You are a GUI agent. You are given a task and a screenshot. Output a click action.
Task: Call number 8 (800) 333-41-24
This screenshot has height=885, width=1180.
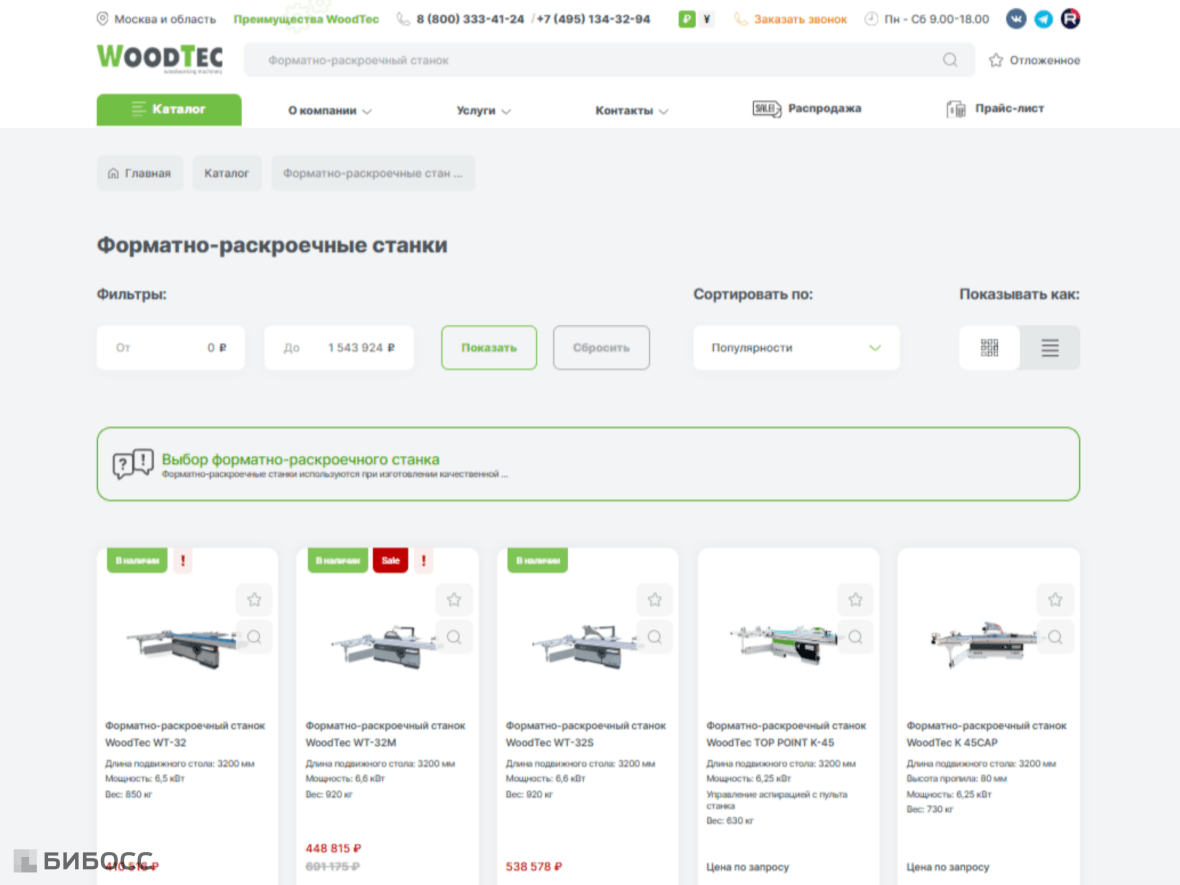(470, 19)
